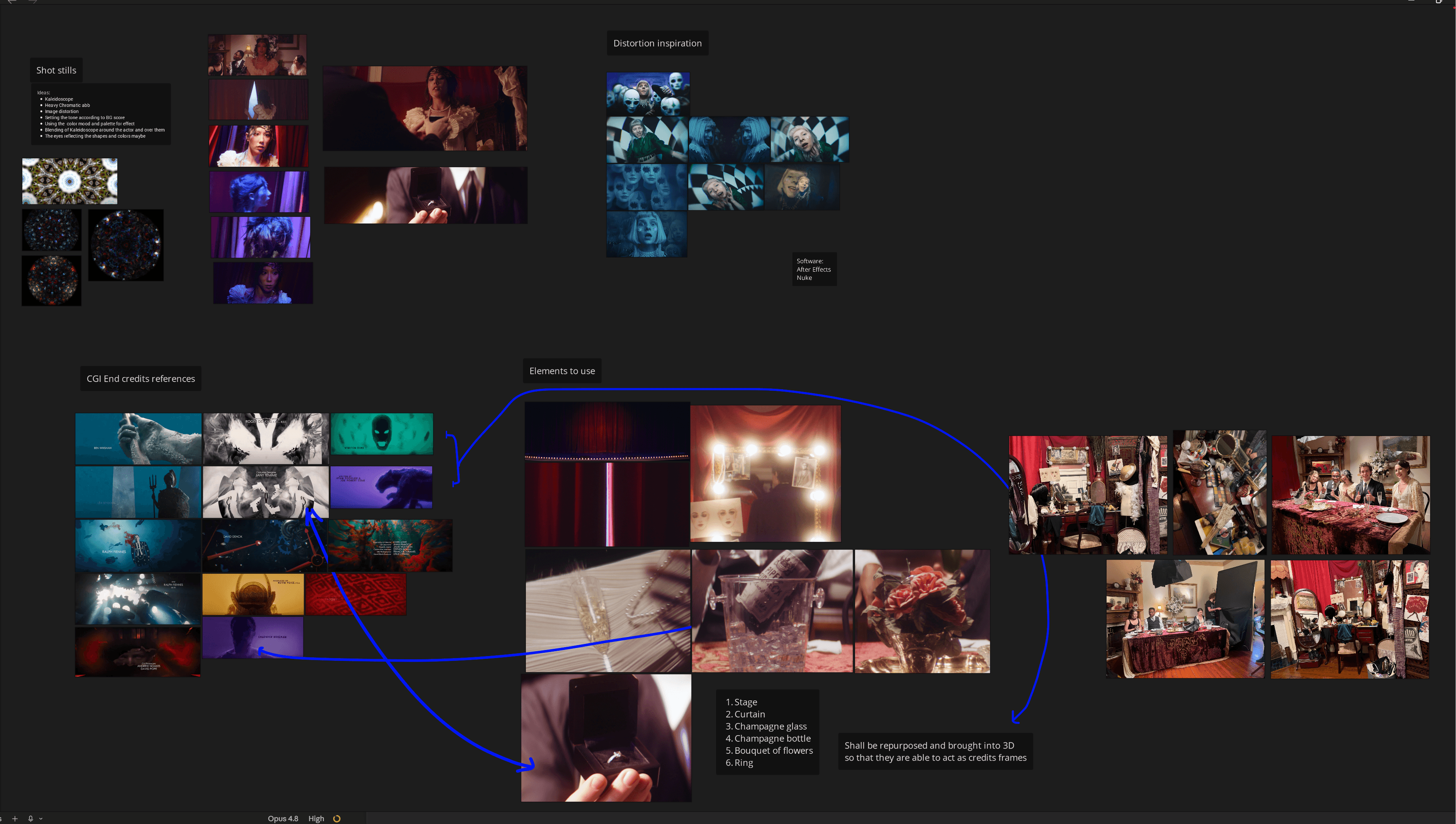This screenshot has height=824, width=1456.
Task: Select the purple panther credits reference
Action: (381, 487)
